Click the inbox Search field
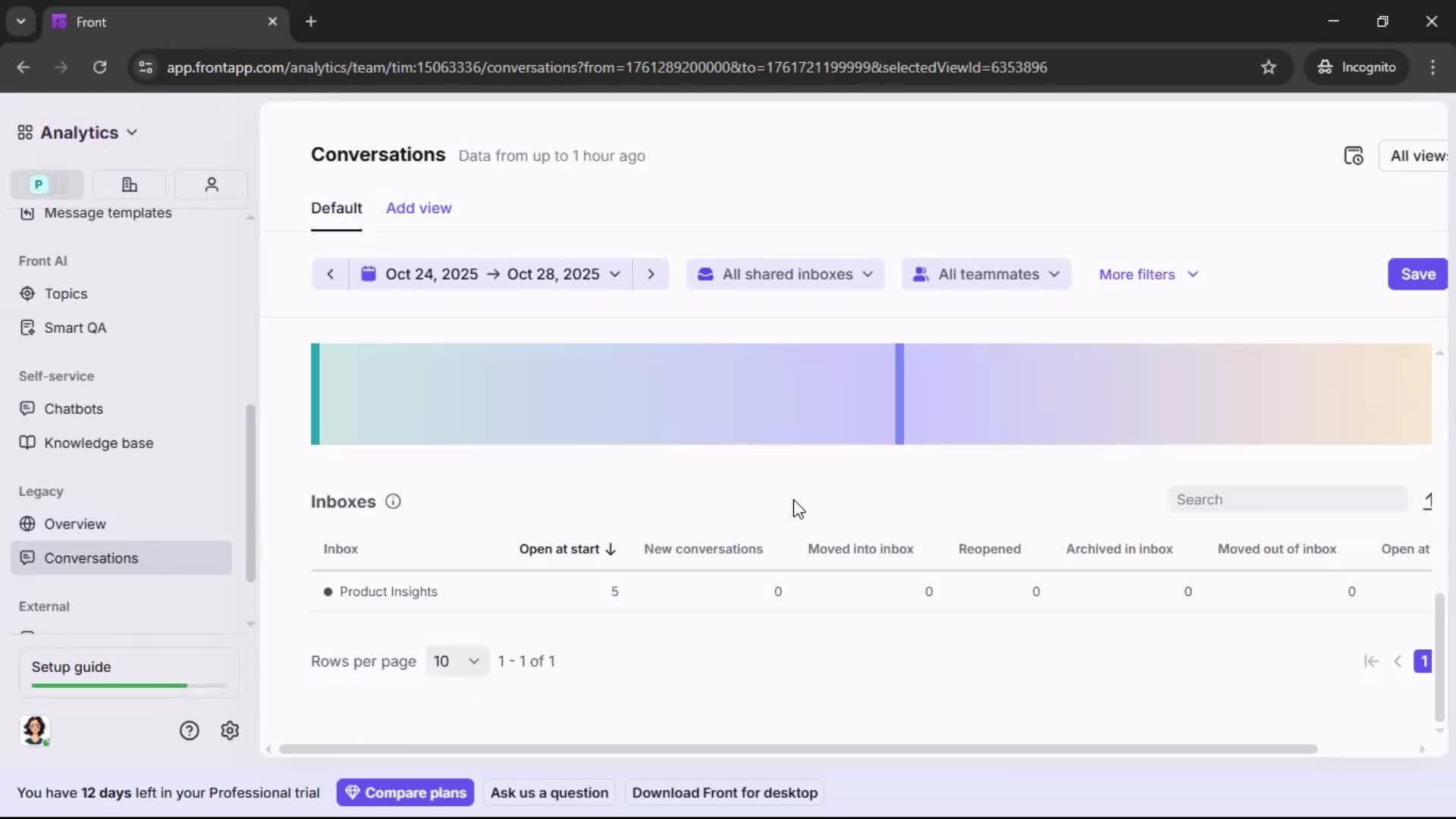Image resolution: width=1456 pixels, height=819 pixels. [x=1288, y=499]
